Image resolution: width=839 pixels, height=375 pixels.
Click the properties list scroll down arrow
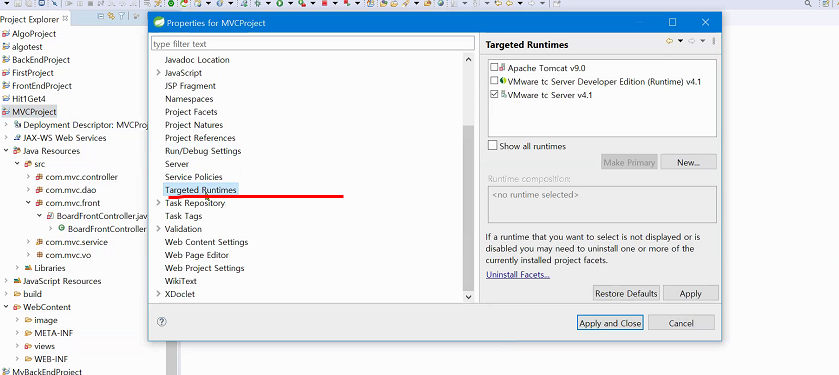(468, 296)
